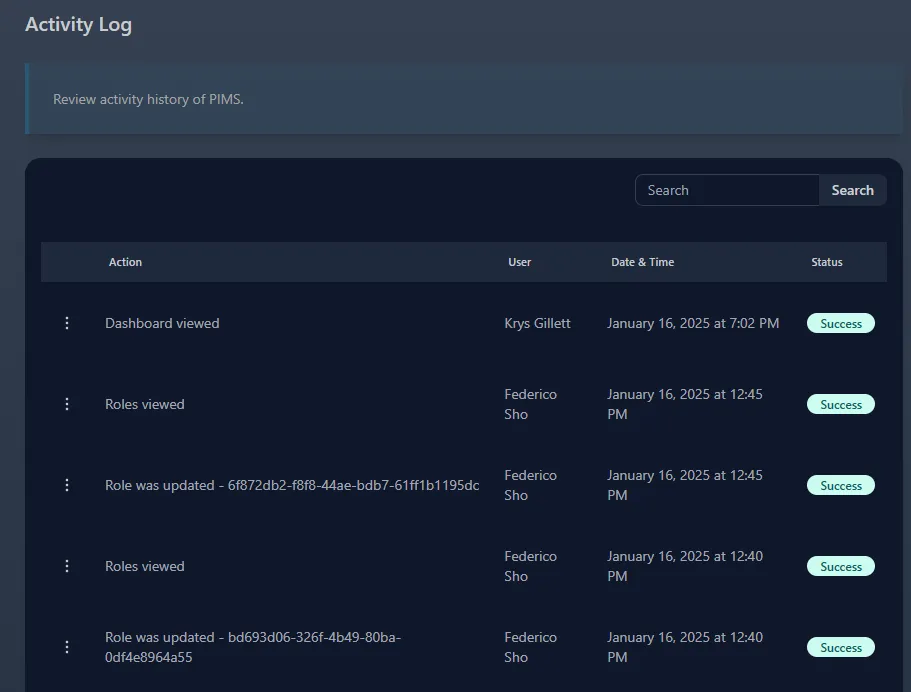Sort by the Action column header

click(x=125, y=262)
